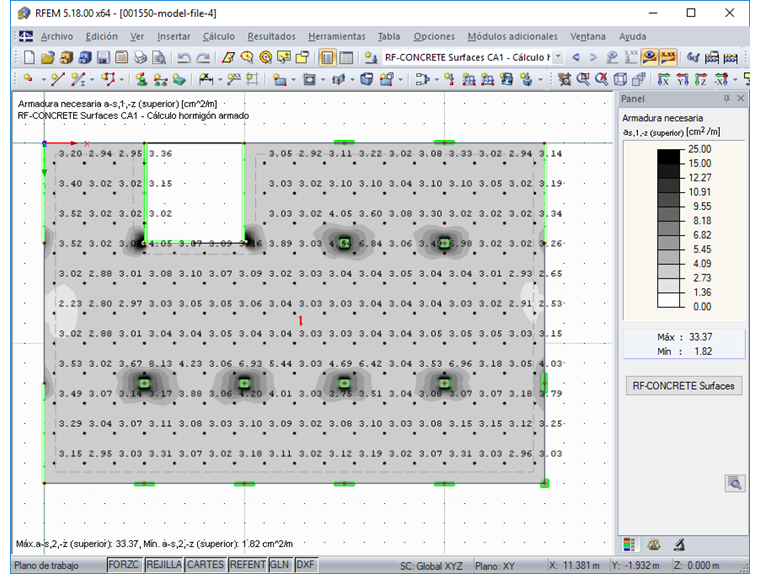
Task: Click the 6.82 mid-grey legend color
Action: 669,242
